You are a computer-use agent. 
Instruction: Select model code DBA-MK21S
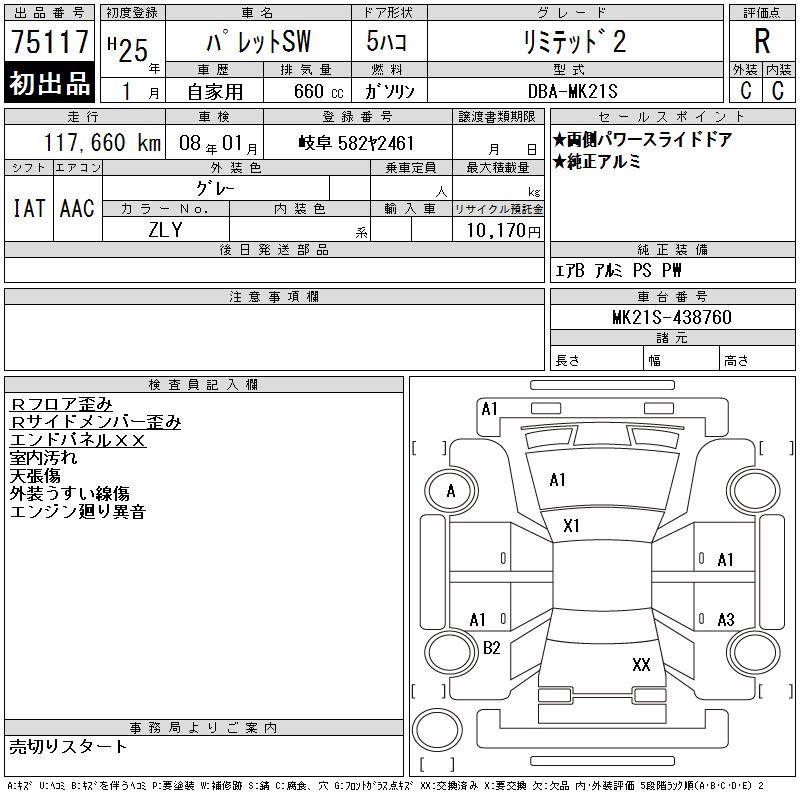(572, 91)
